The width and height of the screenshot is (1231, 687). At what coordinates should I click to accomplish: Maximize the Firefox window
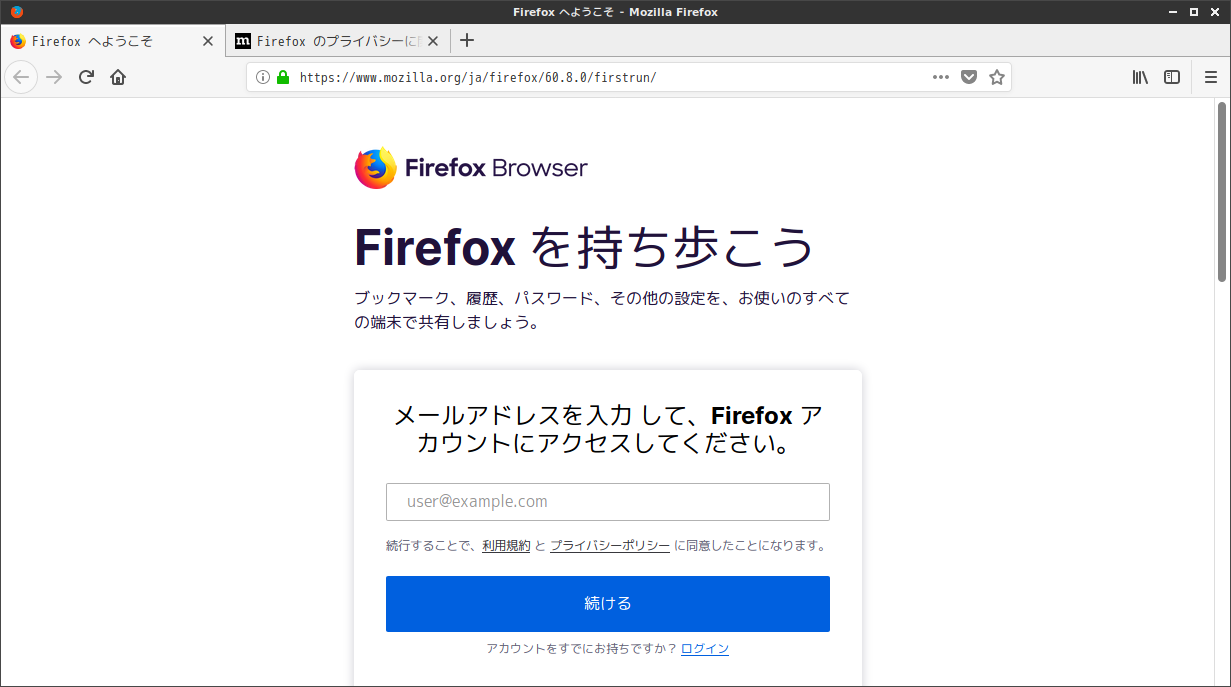1193,12
